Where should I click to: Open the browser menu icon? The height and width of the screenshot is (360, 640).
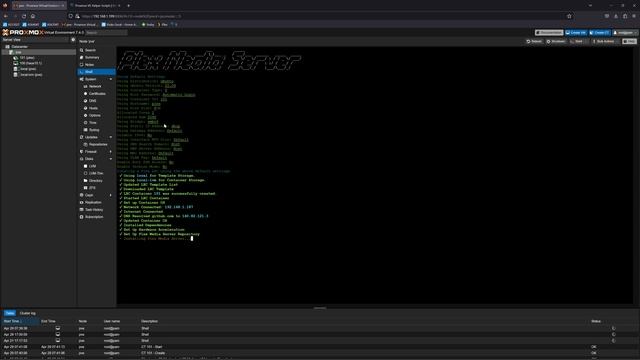pyautogui.click(x=634, y=16)
